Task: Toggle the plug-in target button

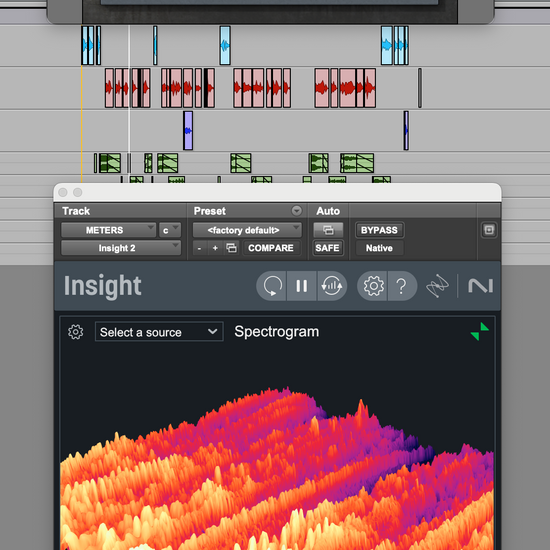Action: click(489, 230)
